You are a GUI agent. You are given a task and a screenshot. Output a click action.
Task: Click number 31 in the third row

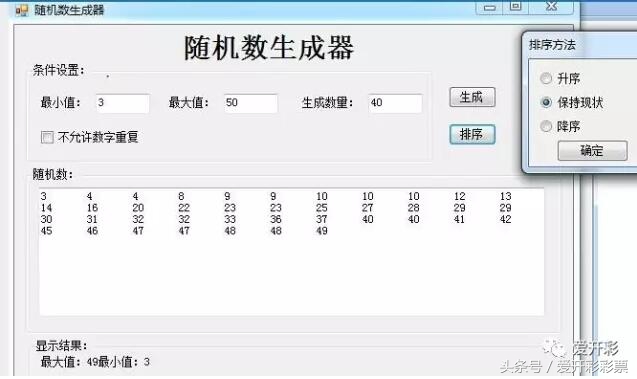click(x=92, y=219)
